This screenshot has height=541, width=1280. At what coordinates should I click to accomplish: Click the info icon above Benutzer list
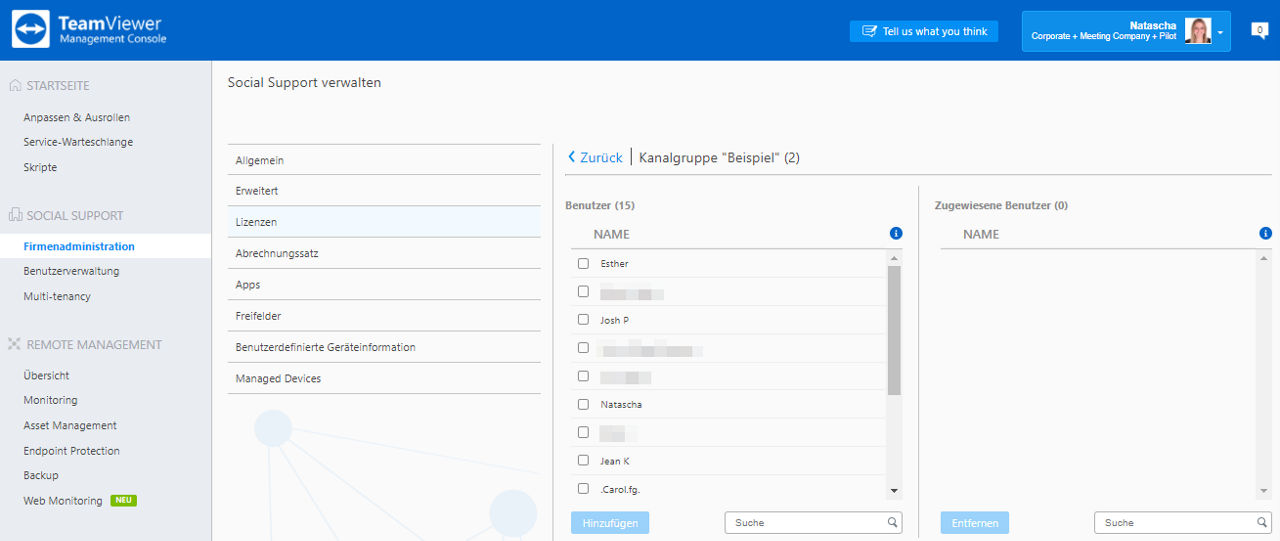(896, 233)
